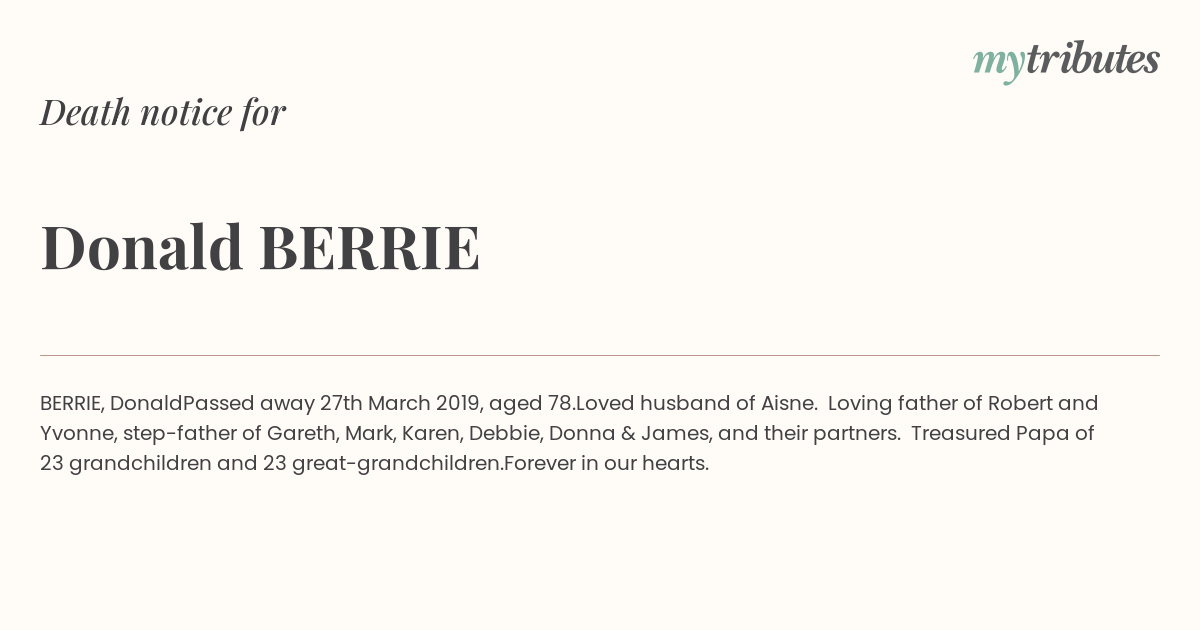1200x630 pixels.
Task: Click "Forever in our hearts" closing line
Action: (x=606, y=464)
